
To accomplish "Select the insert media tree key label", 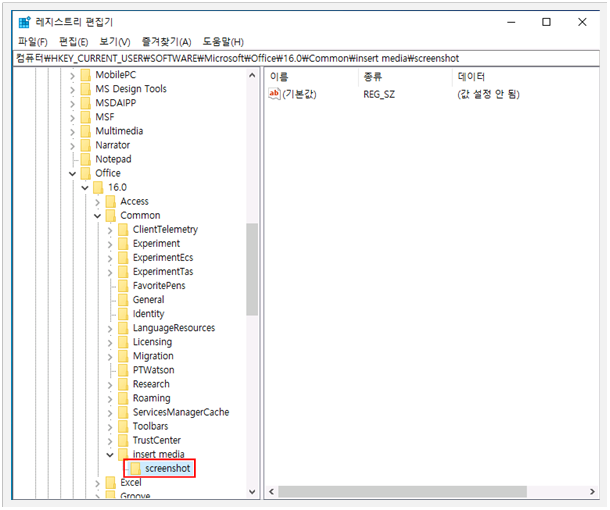I will 158,454.
